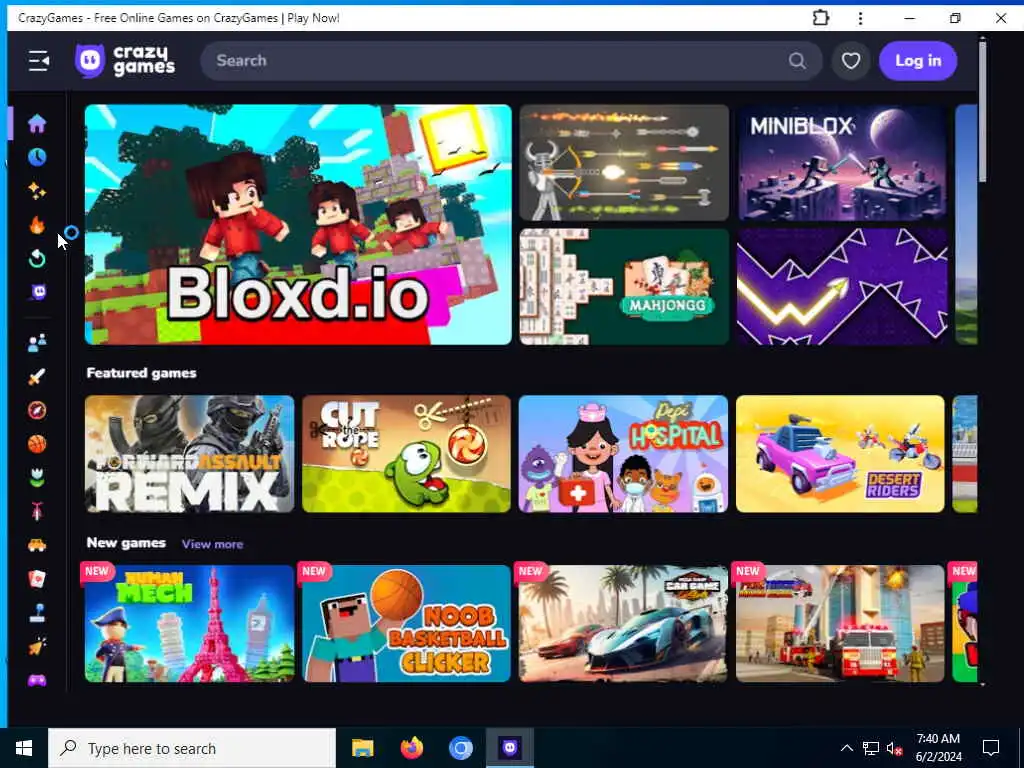Open the Bloxd.io game banner
The image size is (1024, 768).
pos(298,224)
